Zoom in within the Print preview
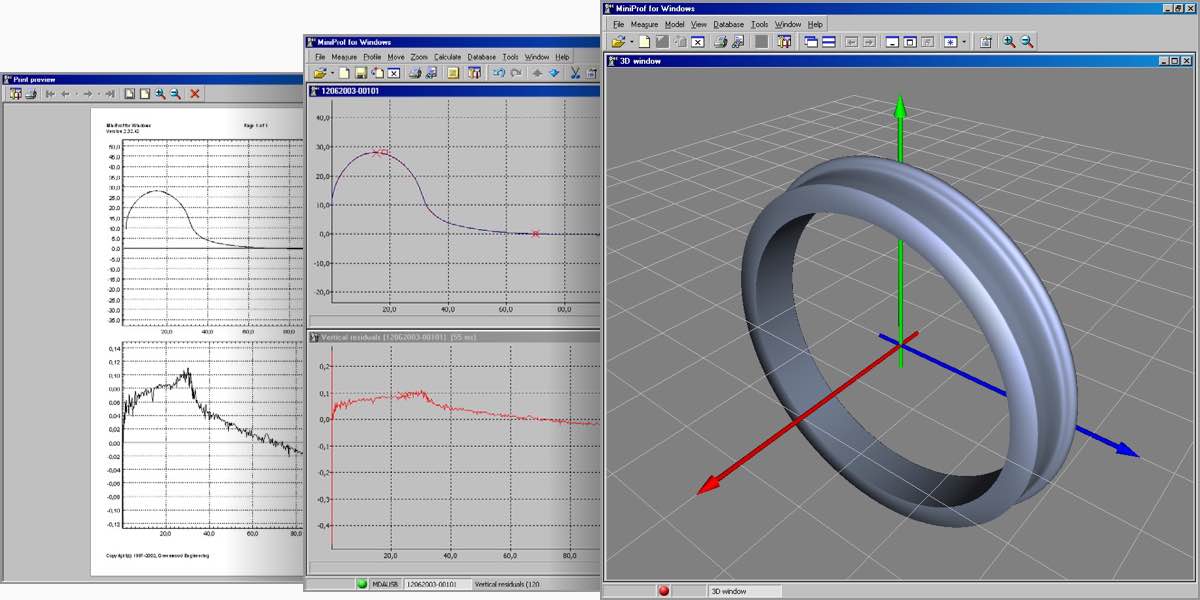 coord(159,93)
